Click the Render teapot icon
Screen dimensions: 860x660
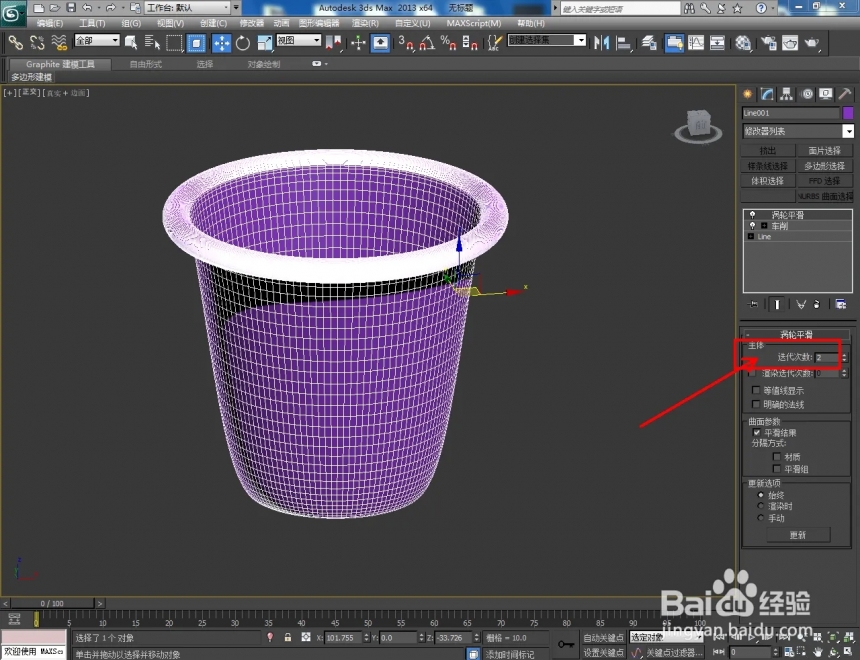click(x=811, y=43)
